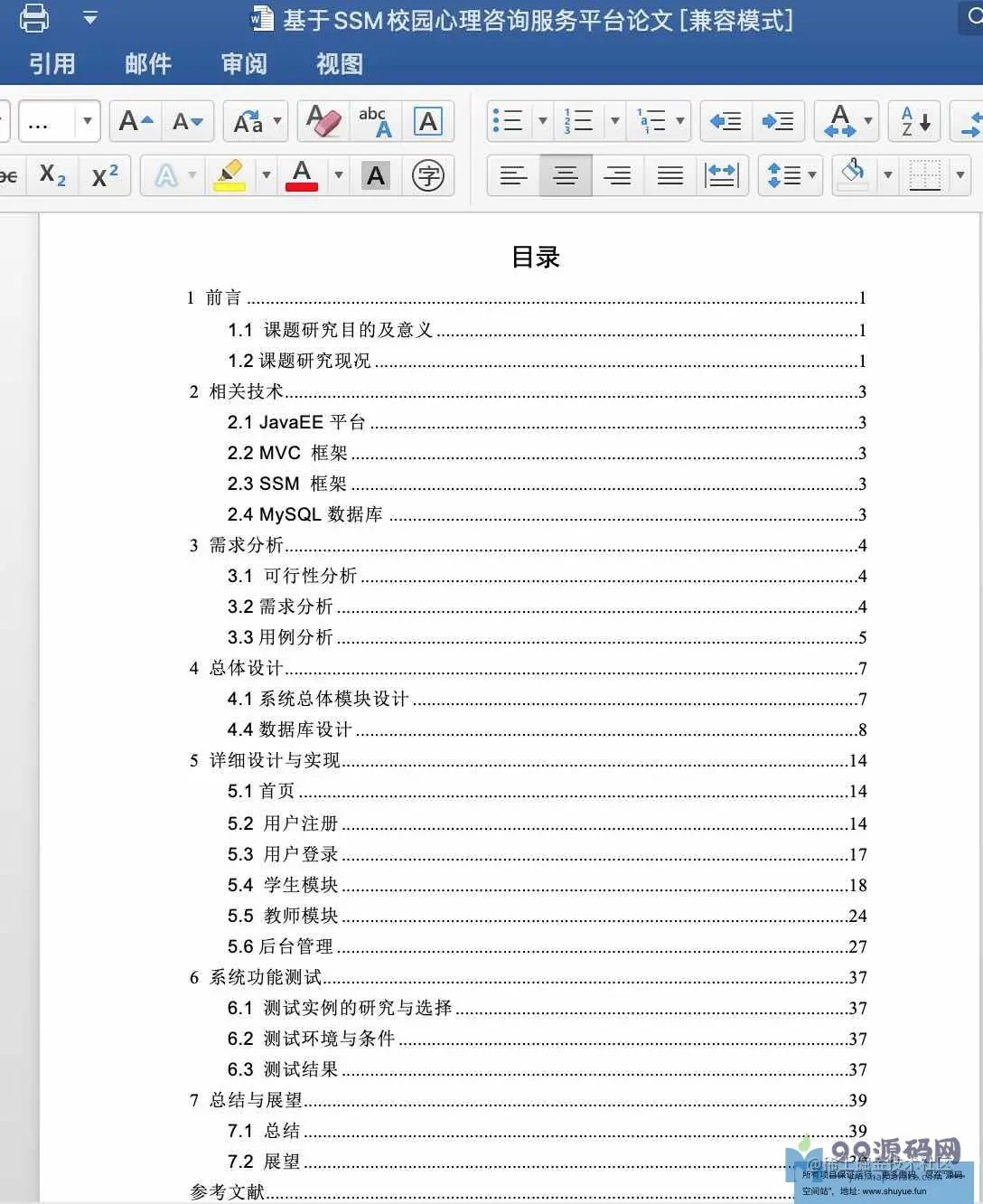983x1204 pixels.
Task: Go to the 视图 (View) tab
Action: [x=340, y=63]
